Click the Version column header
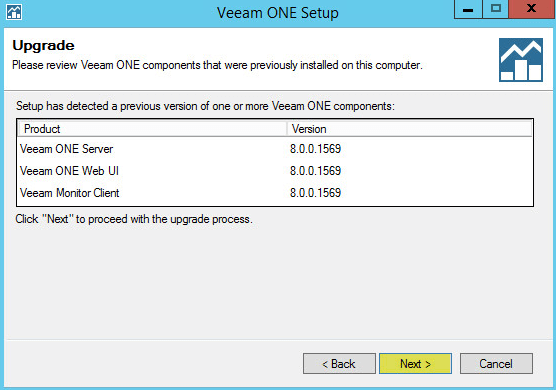This screenshot has height=390, width=556. [x=410, y=129]
